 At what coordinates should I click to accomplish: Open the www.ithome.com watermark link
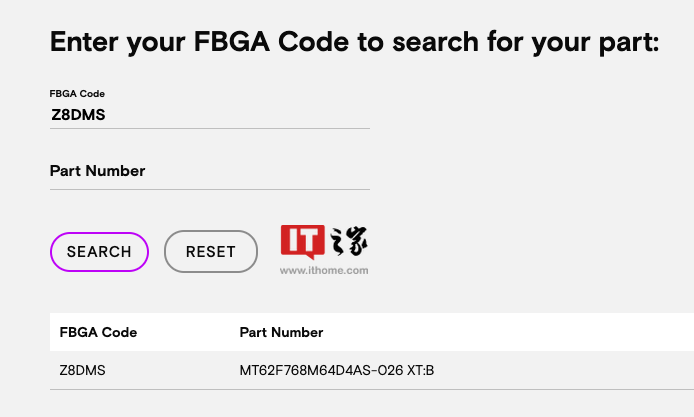pyautogui.click(x=324, y=270)
